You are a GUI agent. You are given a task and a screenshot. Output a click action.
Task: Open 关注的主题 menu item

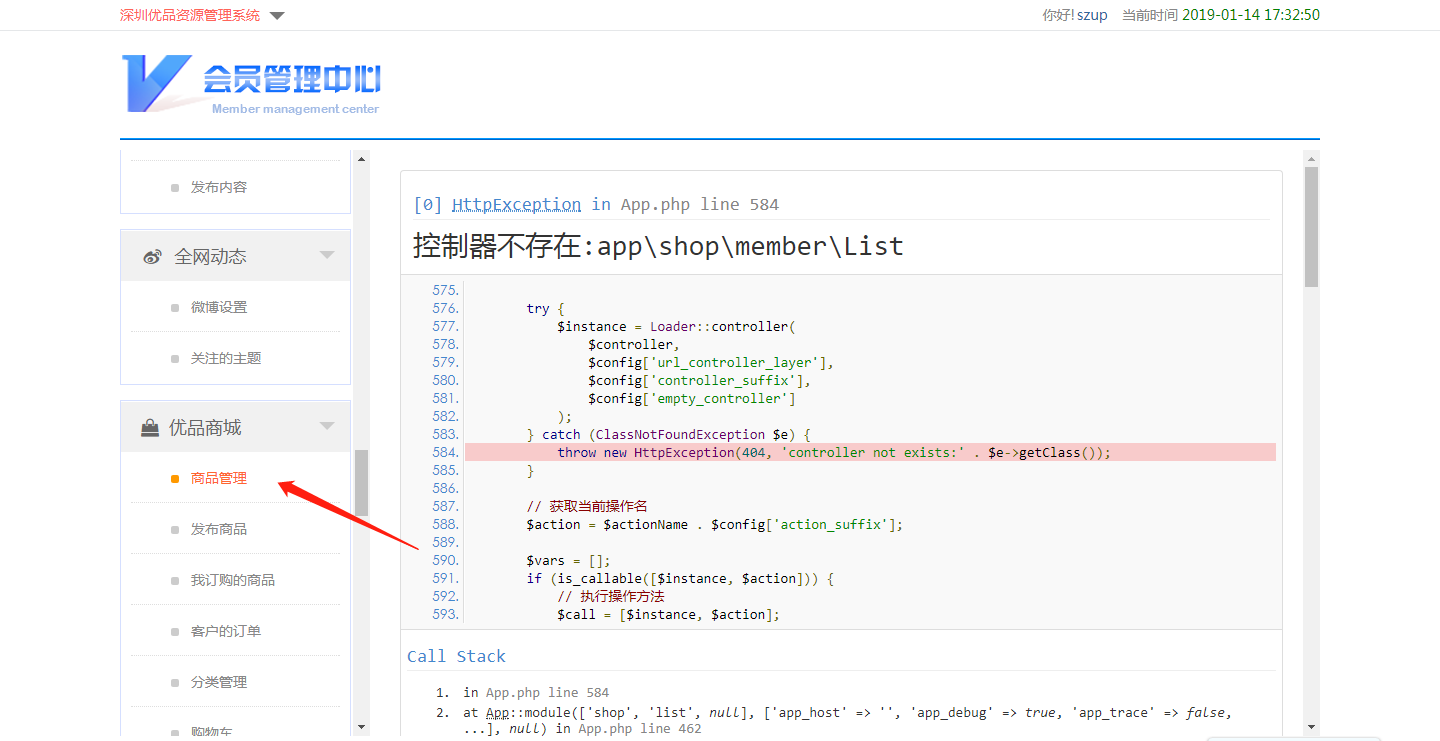pos(226,358)
